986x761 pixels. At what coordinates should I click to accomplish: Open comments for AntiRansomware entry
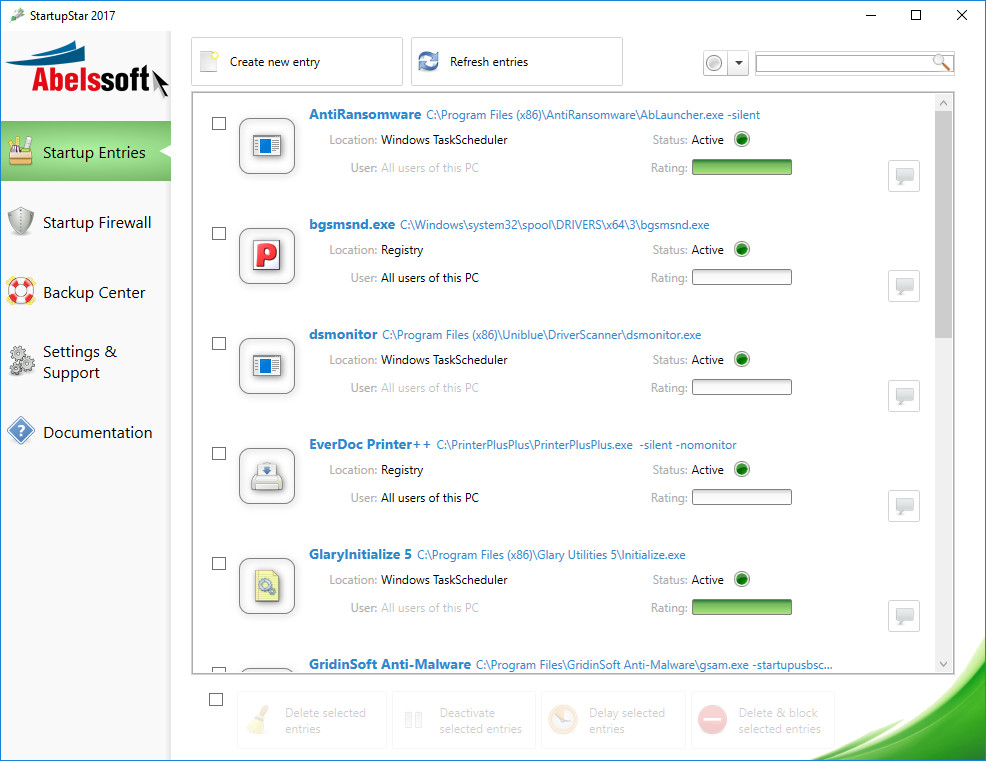904,176
